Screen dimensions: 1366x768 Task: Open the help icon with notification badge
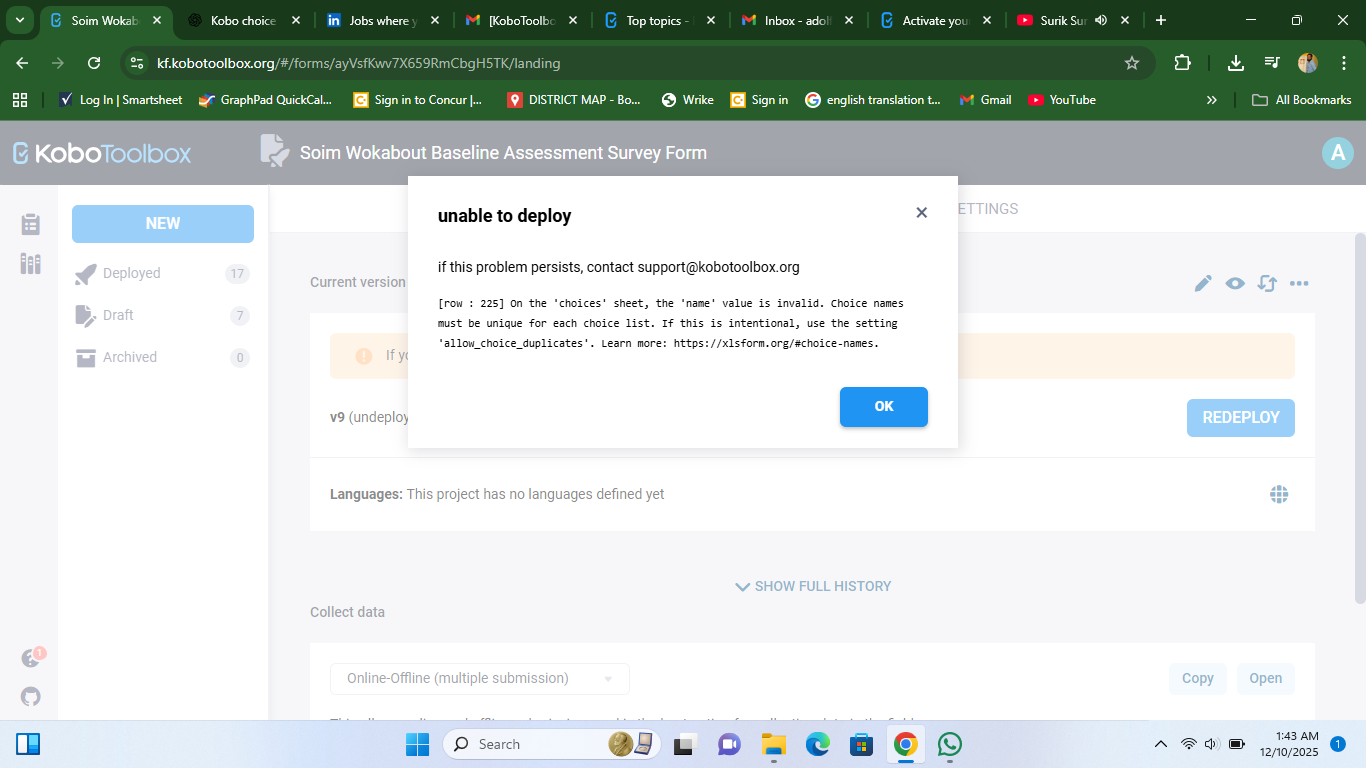point(31,659)
